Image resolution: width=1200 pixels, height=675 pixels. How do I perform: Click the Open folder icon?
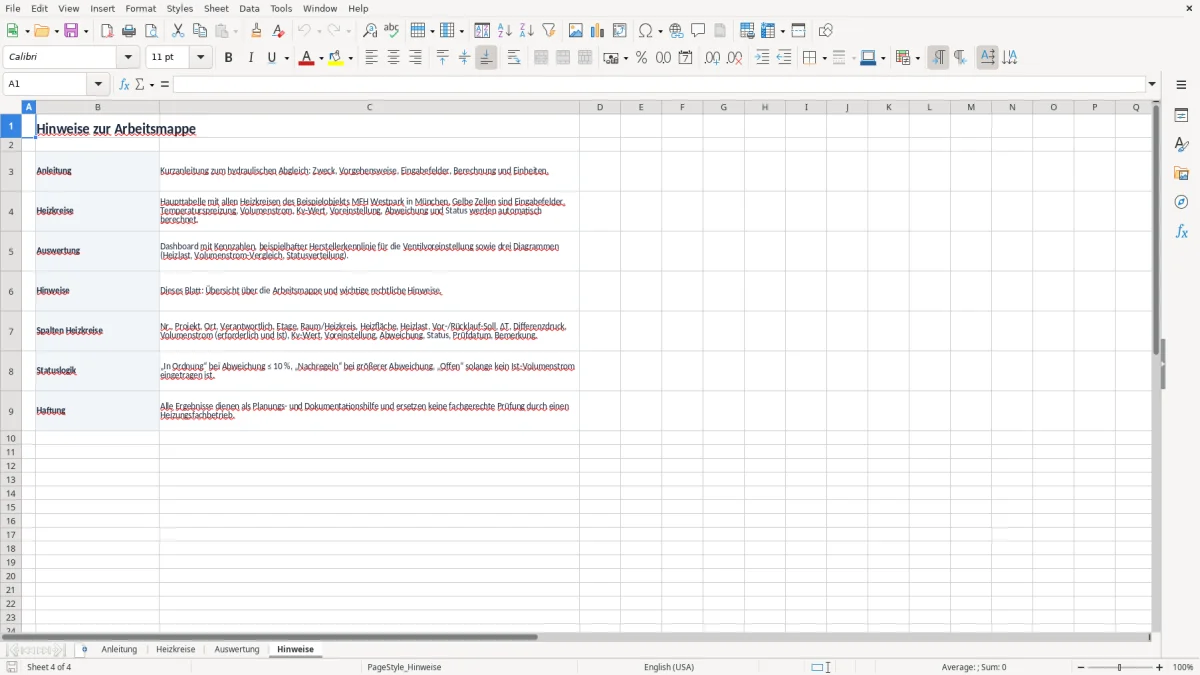coord(40,31)
